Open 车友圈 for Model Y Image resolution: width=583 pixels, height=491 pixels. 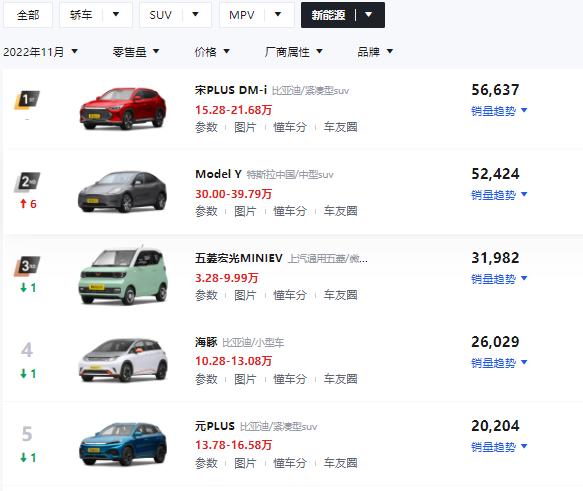click(x=341, y=211)
